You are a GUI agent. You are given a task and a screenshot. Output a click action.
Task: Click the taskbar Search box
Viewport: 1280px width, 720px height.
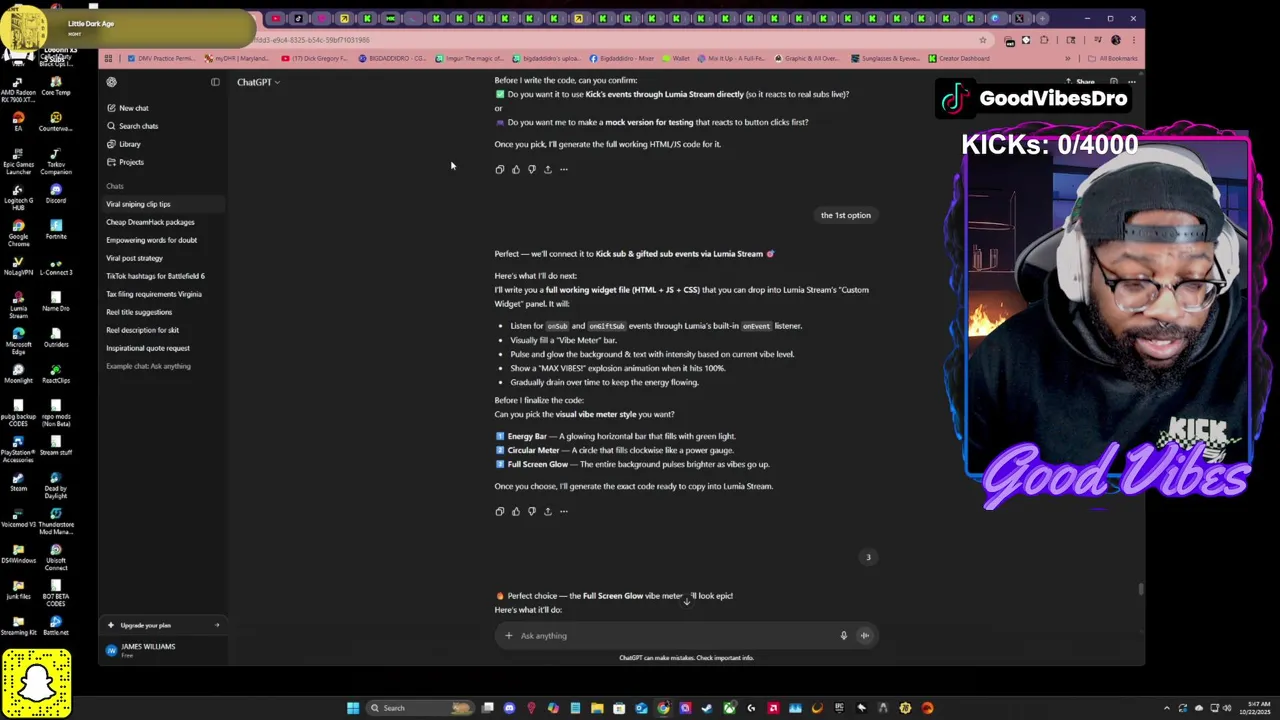(x=419, y=708)
